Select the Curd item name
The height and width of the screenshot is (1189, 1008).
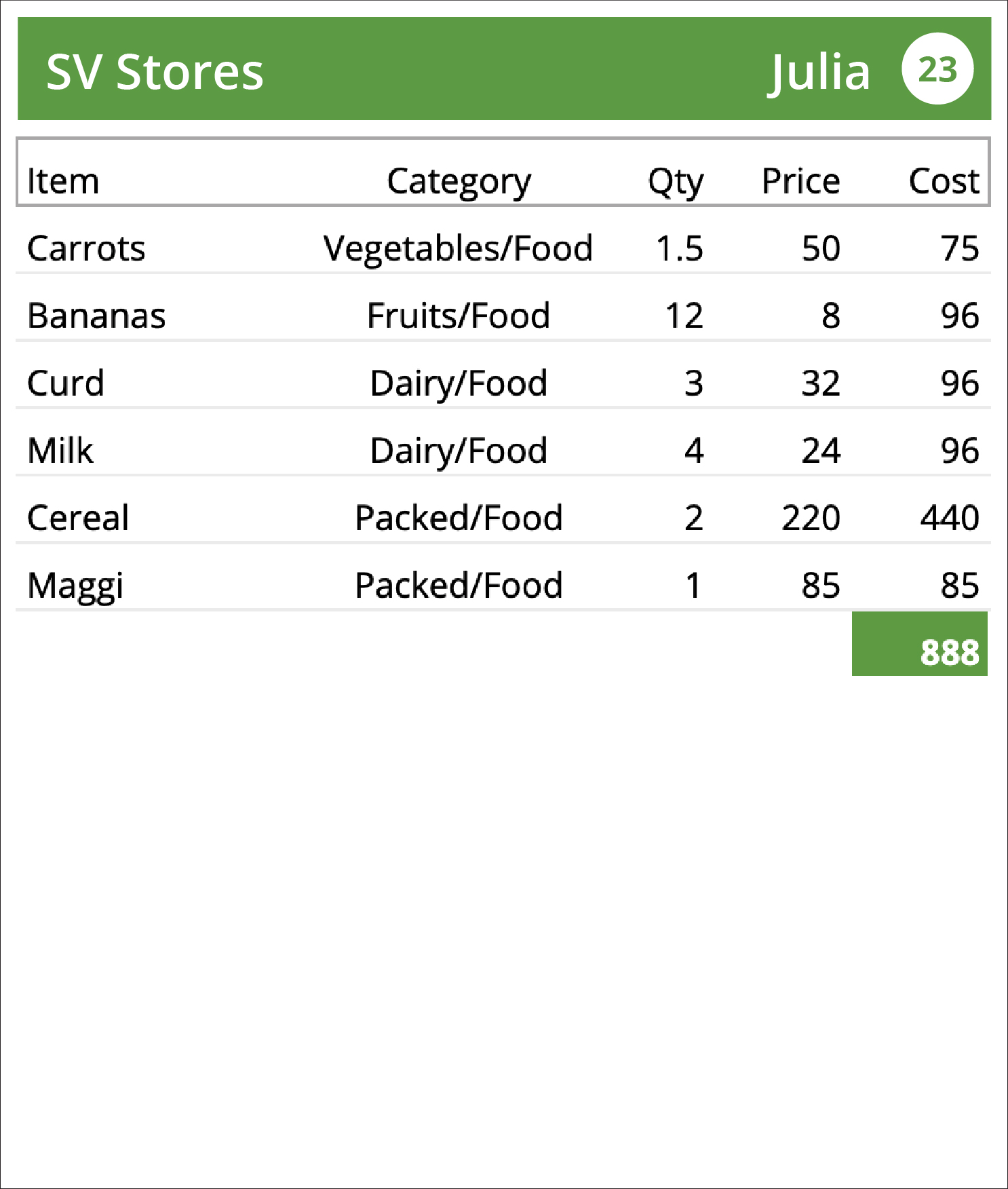click(65, 383)
